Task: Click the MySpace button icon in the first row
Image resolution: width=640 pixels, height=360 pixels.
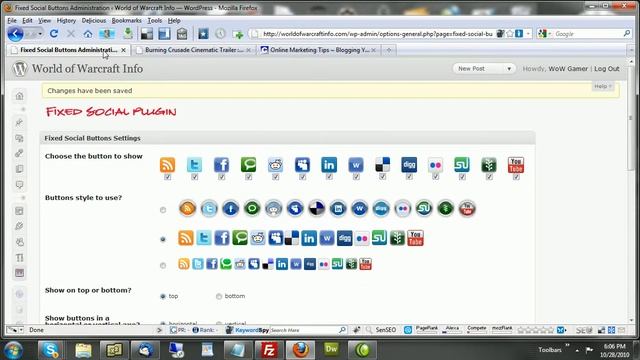Action: [302, 165]
